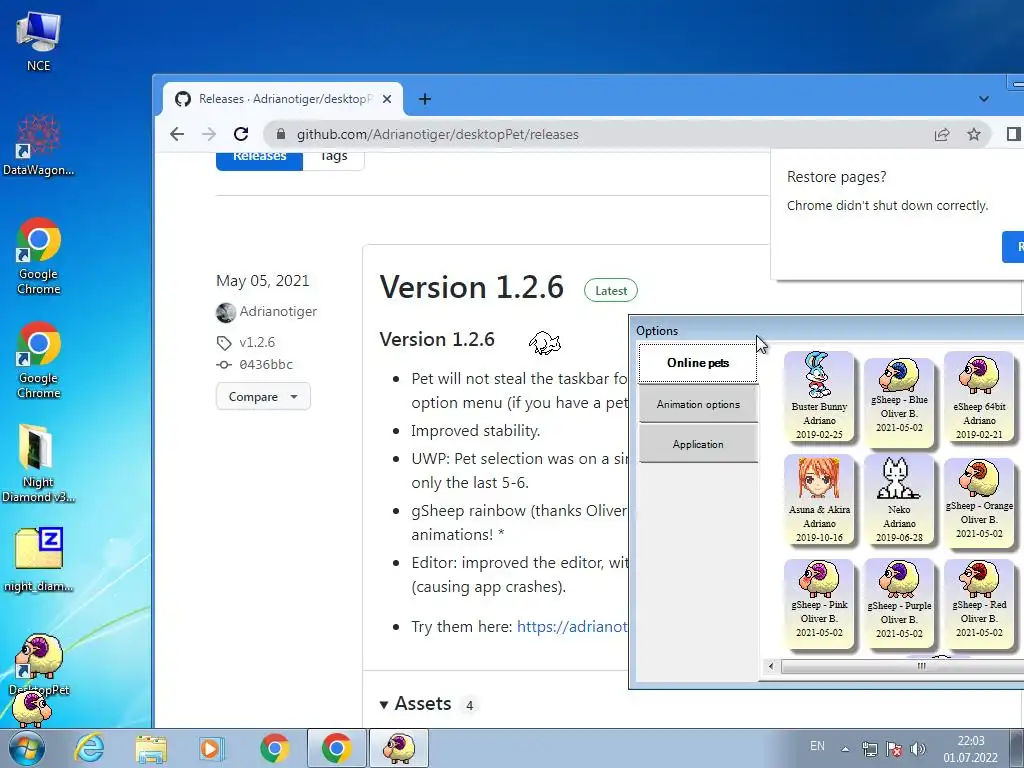Image resolution: width=1024 pixels, height=768 pixels.
Task: Go back in the Chrome browser
Action: pos(177,134)
